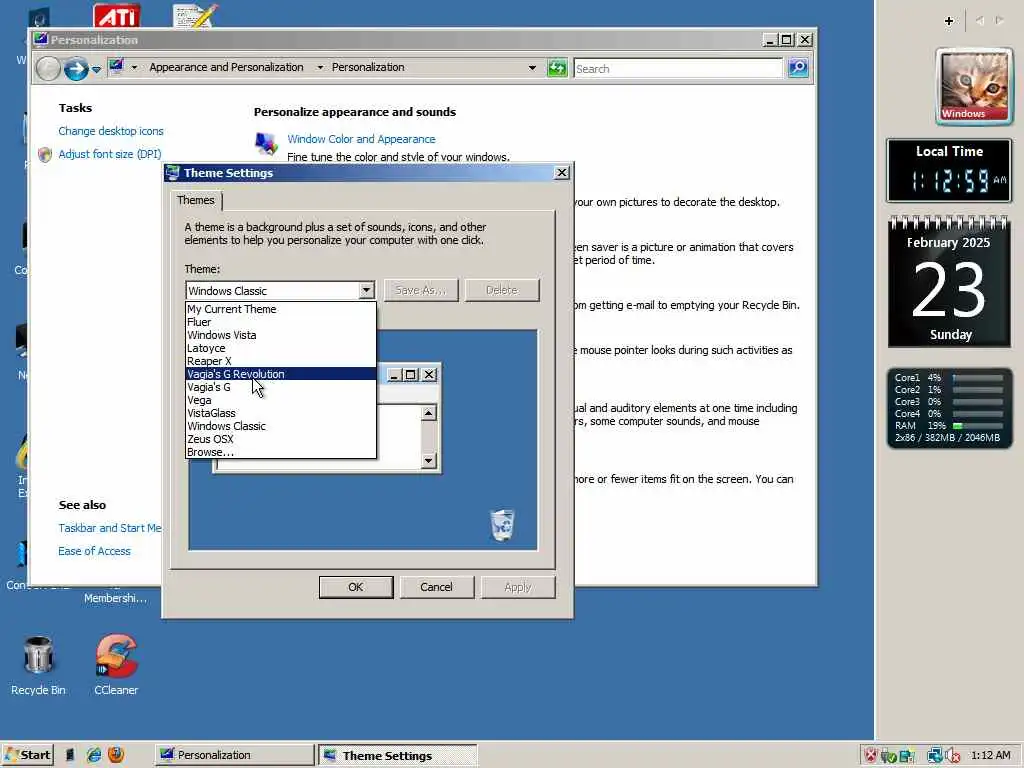Go forward in Personalization window
Viewport: 1024px width, 768px height.
[x=76, y=68]
